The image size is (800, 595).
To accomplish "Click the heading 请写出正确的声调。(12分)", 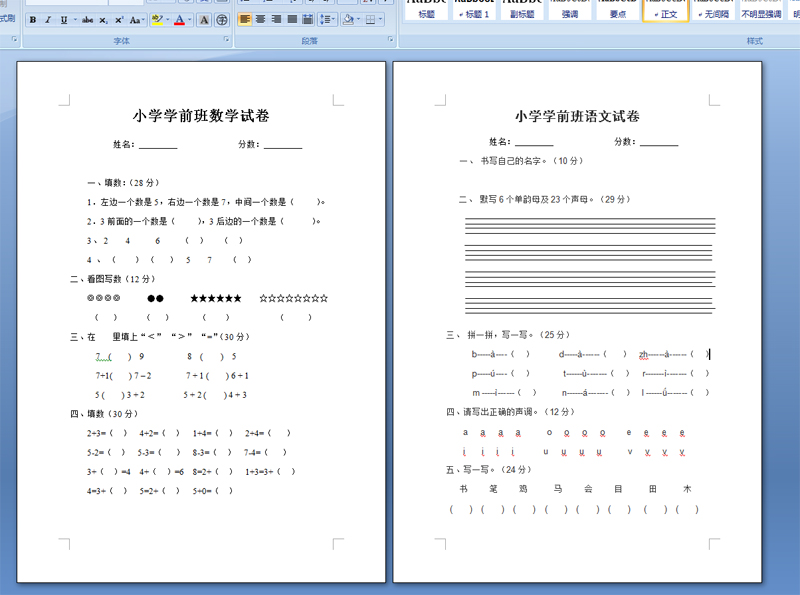I will pos(519,412).
